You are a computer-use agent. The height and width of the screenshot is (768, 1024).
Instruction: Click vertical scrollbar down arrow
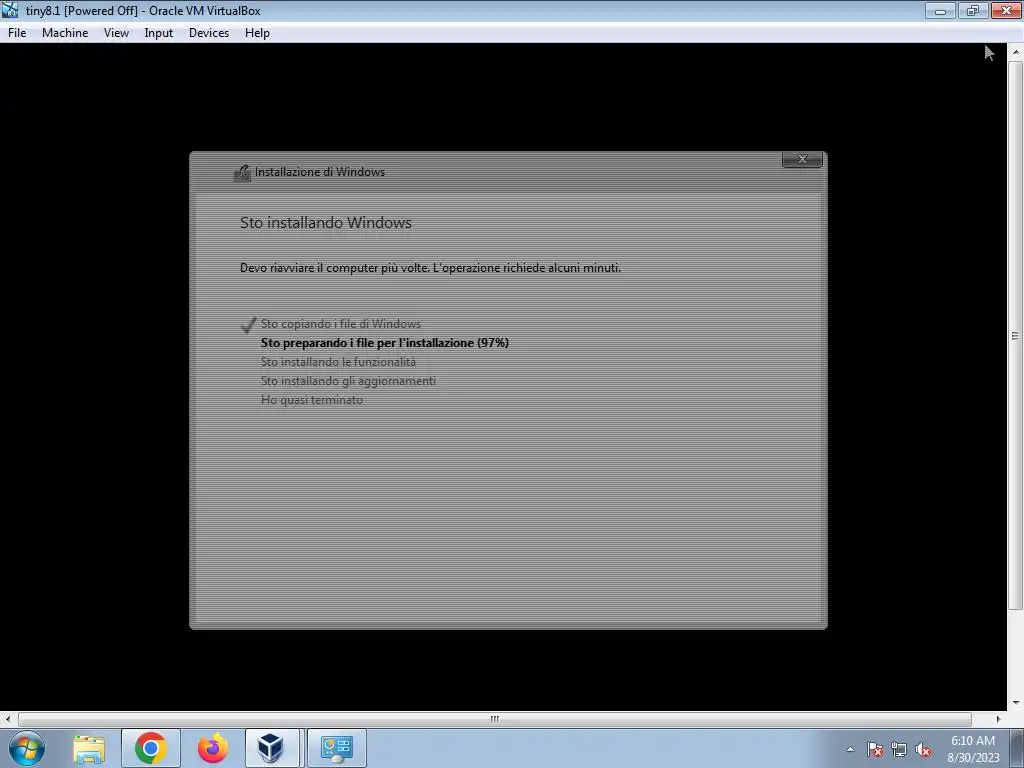(1016, 703)
